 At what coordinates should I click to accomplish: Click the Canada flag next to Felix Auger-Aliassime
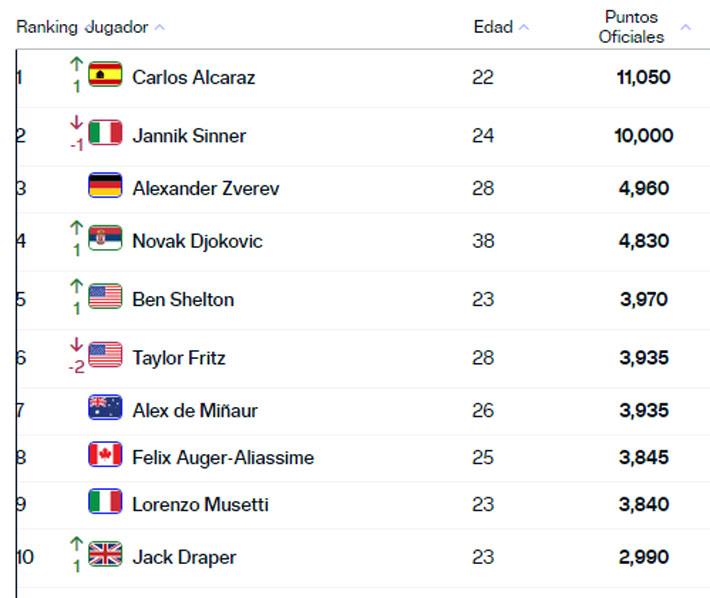point(105,456)
